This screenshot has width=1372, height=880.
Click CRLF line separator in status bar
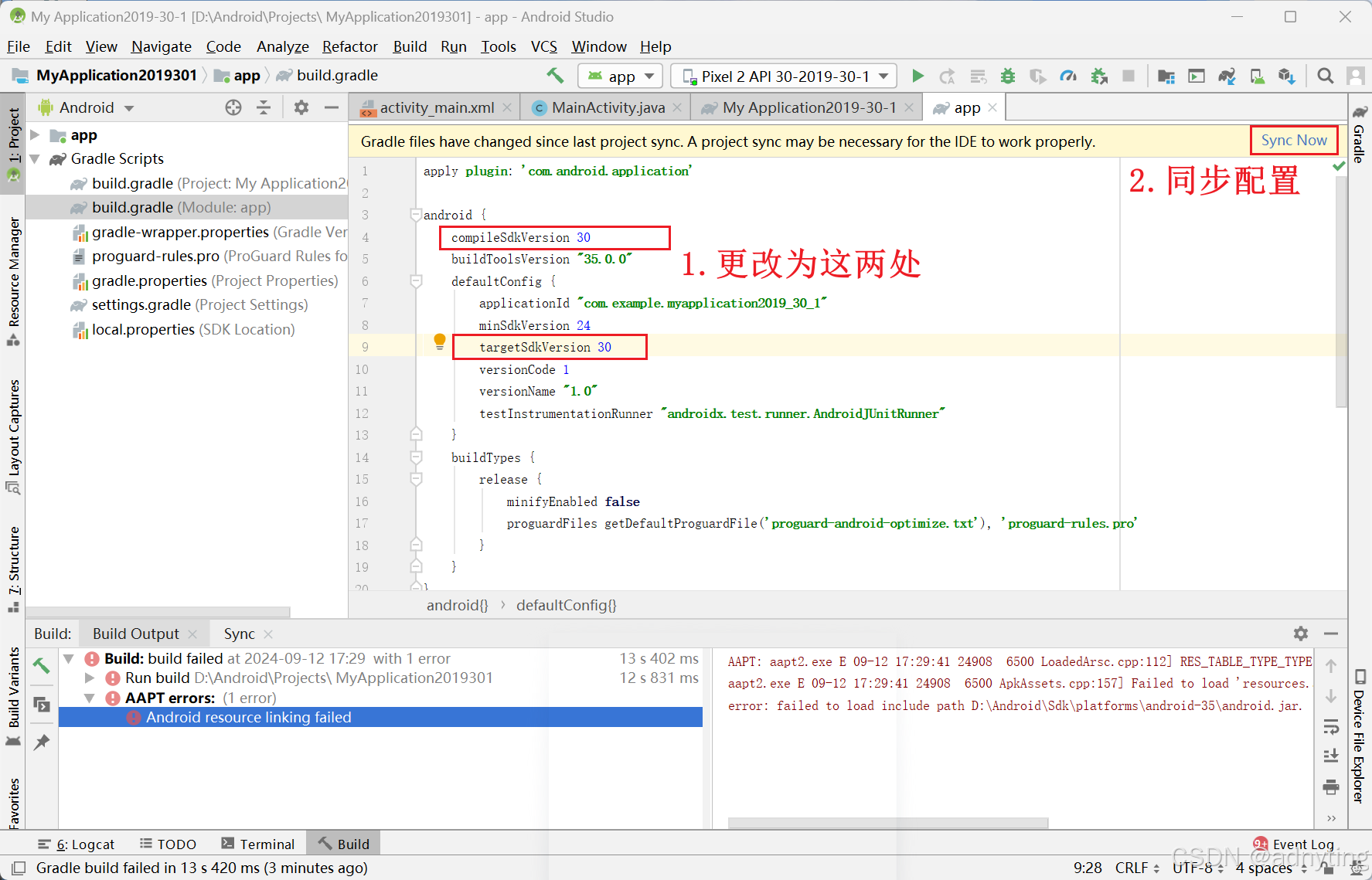pyautogui.click(x=1137, y=868)
